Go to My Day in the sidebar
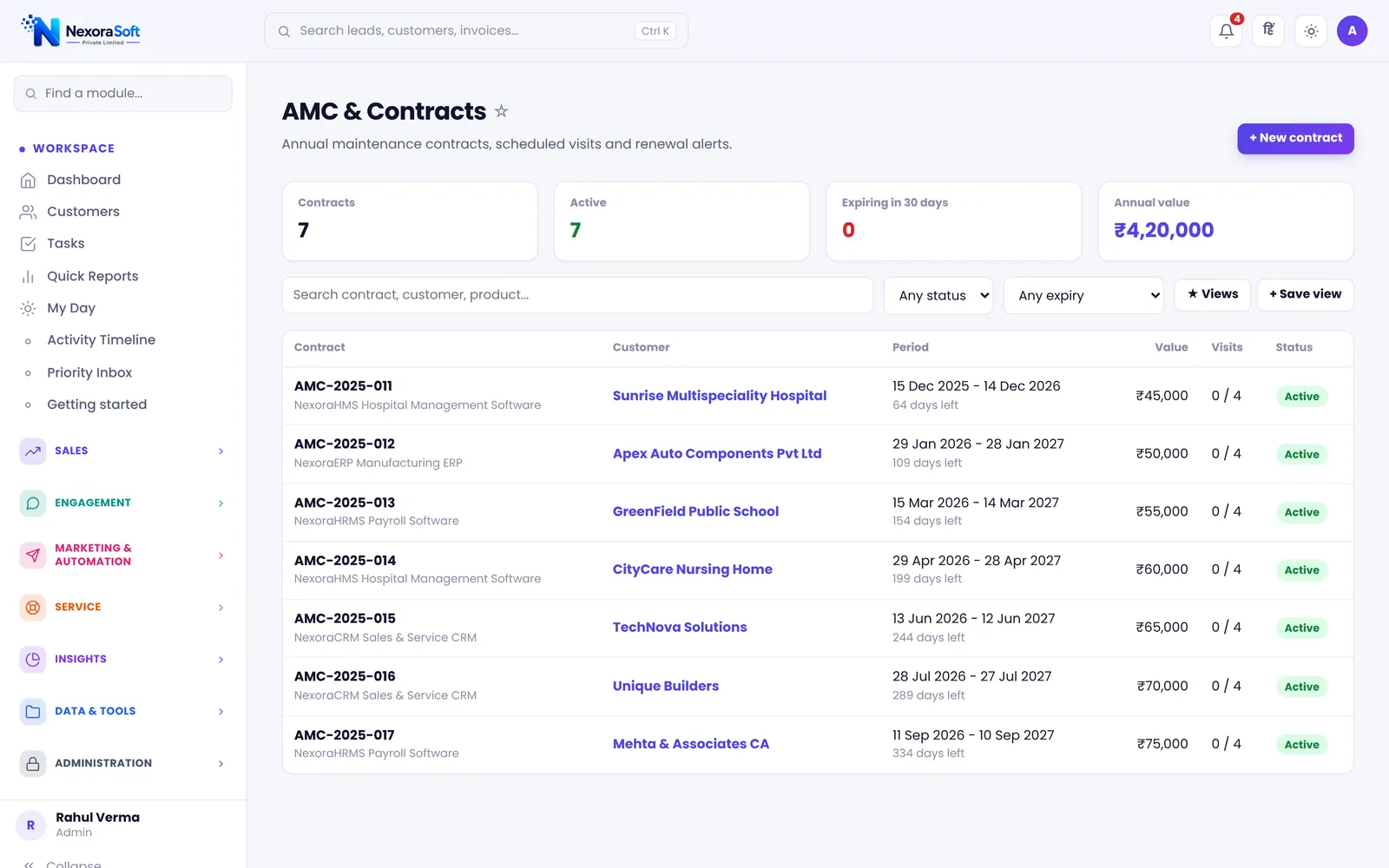 click(71, 308)
